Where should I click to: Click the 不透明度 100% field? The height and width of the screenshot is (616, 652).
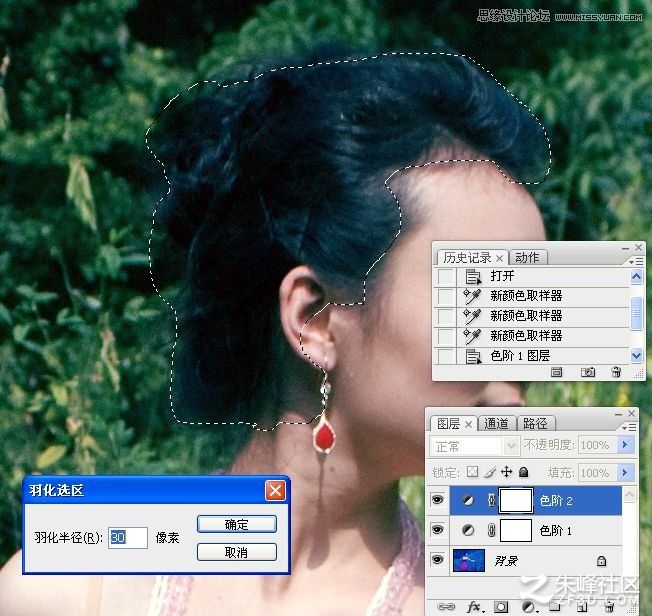coord(597,445)
